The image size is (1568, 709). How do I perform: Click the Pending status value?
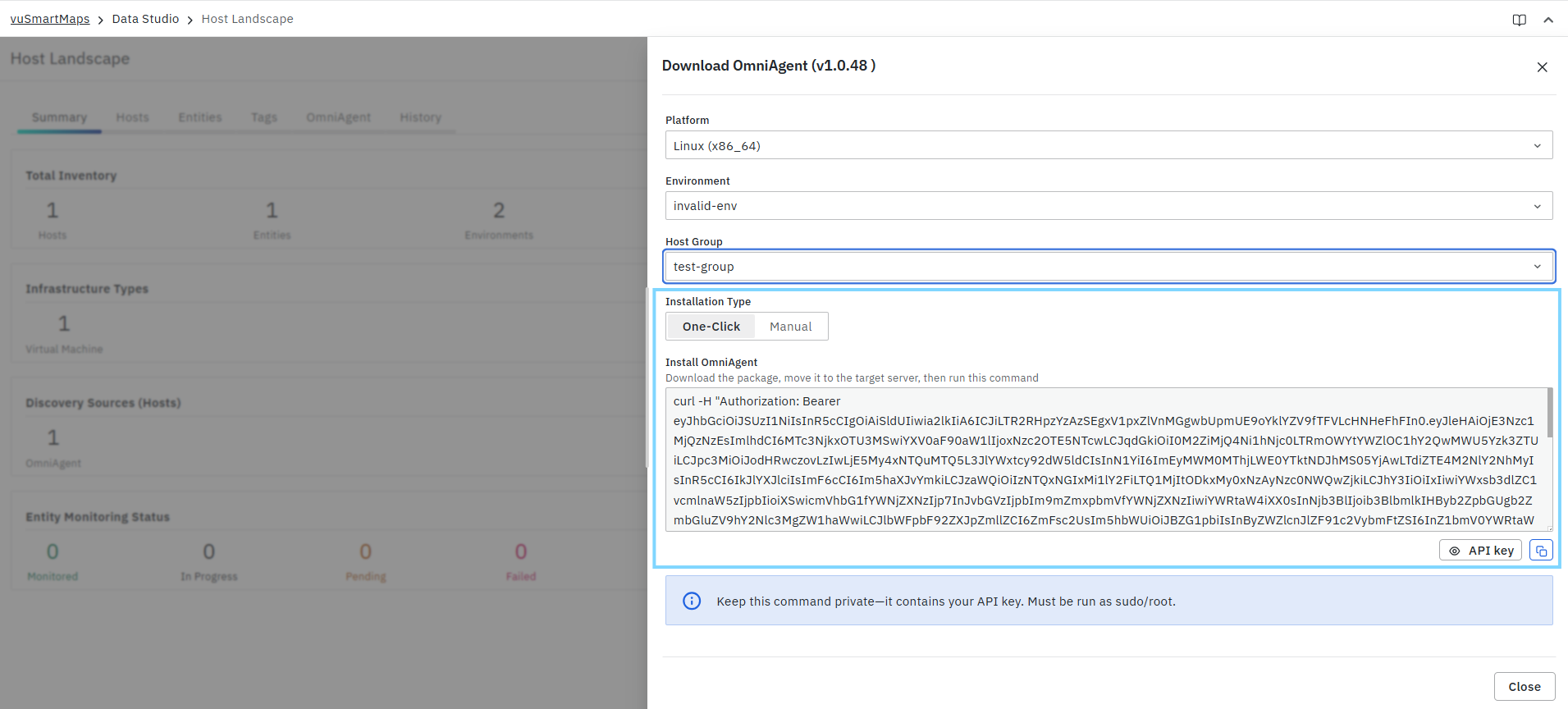click(365, 551)
